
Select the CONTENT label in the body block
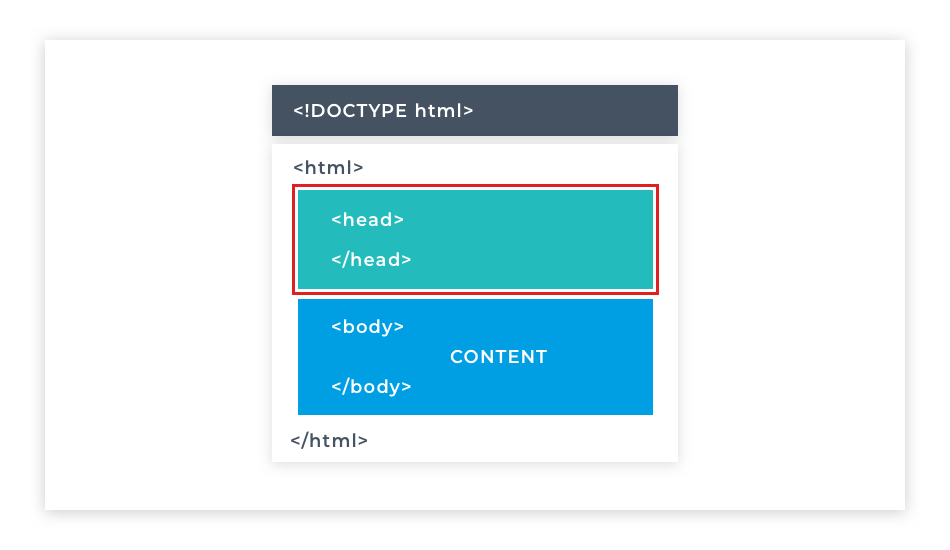point(499,357)
